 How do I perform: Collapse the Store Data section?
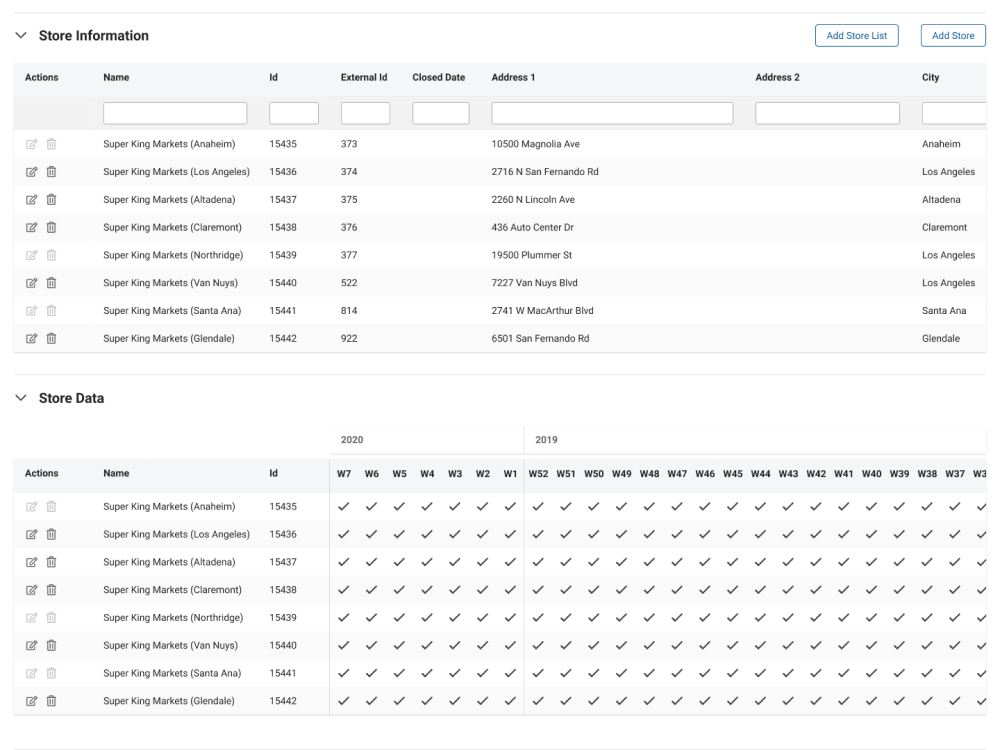point(21,398)
